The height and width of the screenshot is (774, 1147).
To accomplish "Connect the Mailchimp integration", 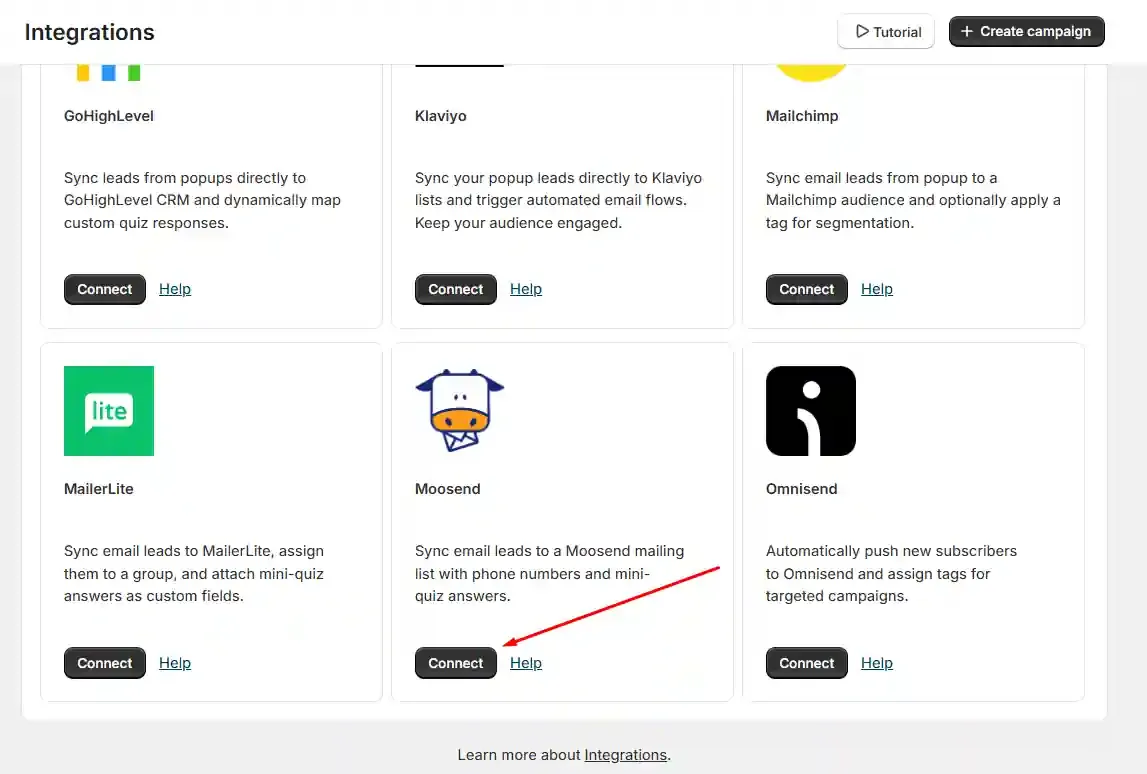I will pos(807,289).
